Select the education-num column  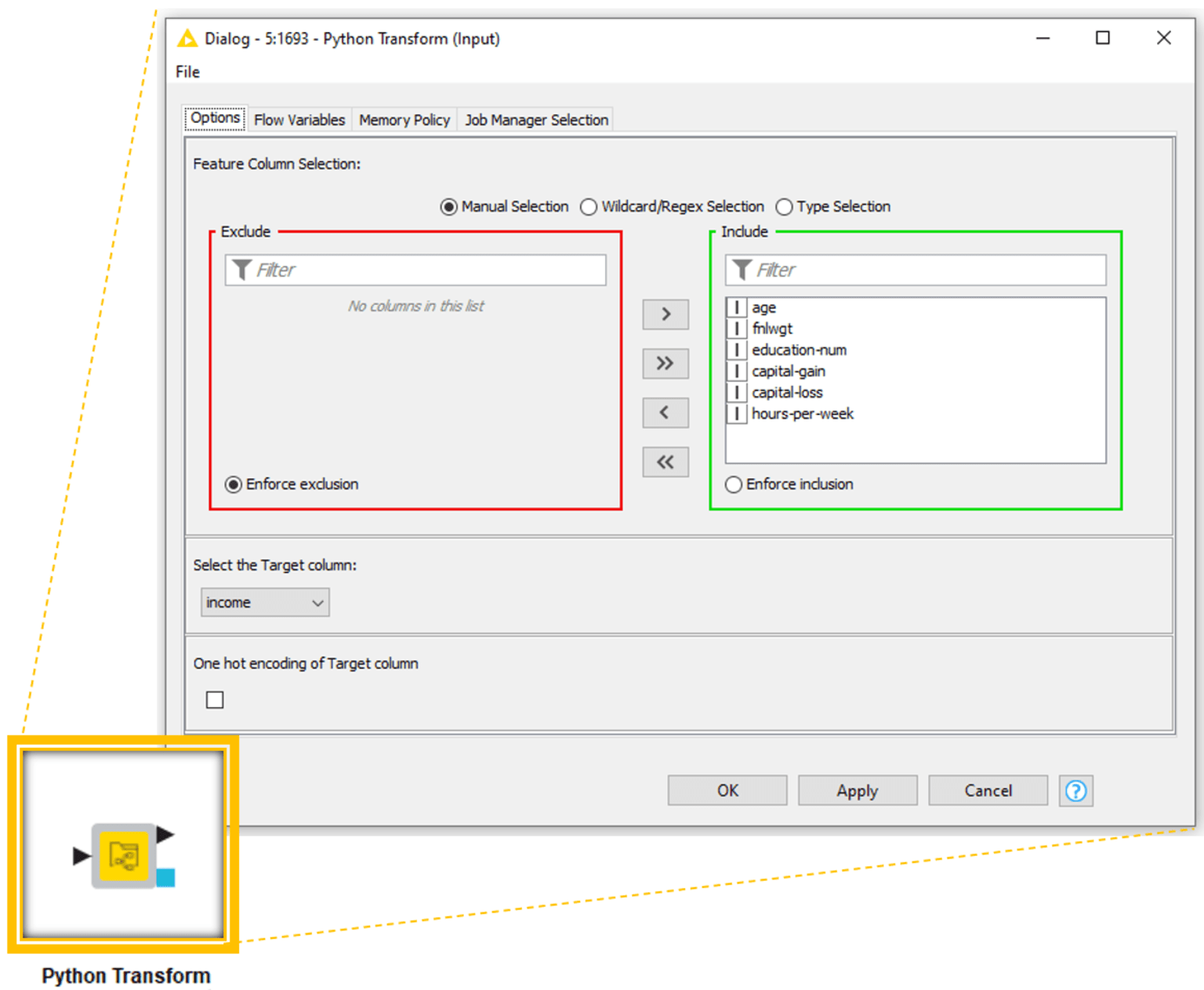(x=916, y=350)
